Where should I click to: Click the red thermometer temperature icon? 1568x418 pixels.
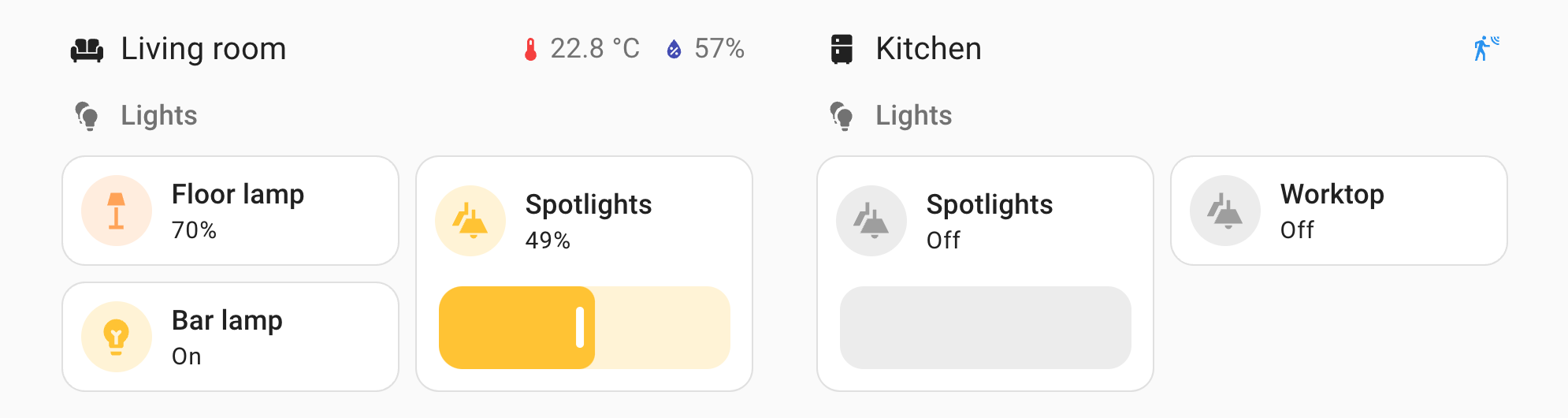click(x=531, y=50)
